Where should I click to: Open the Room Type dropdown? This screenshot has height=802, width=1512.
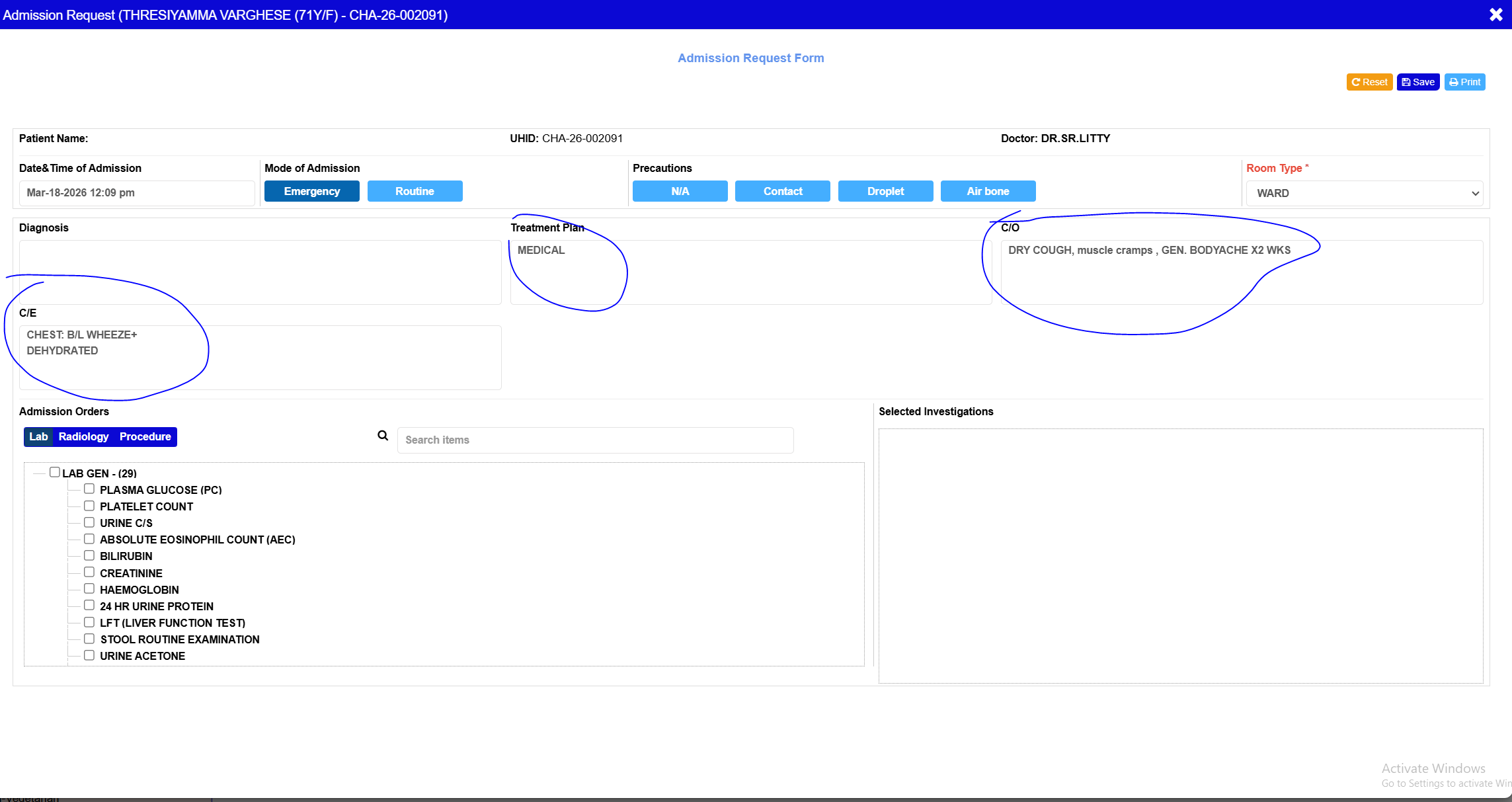click(1364, 193)
